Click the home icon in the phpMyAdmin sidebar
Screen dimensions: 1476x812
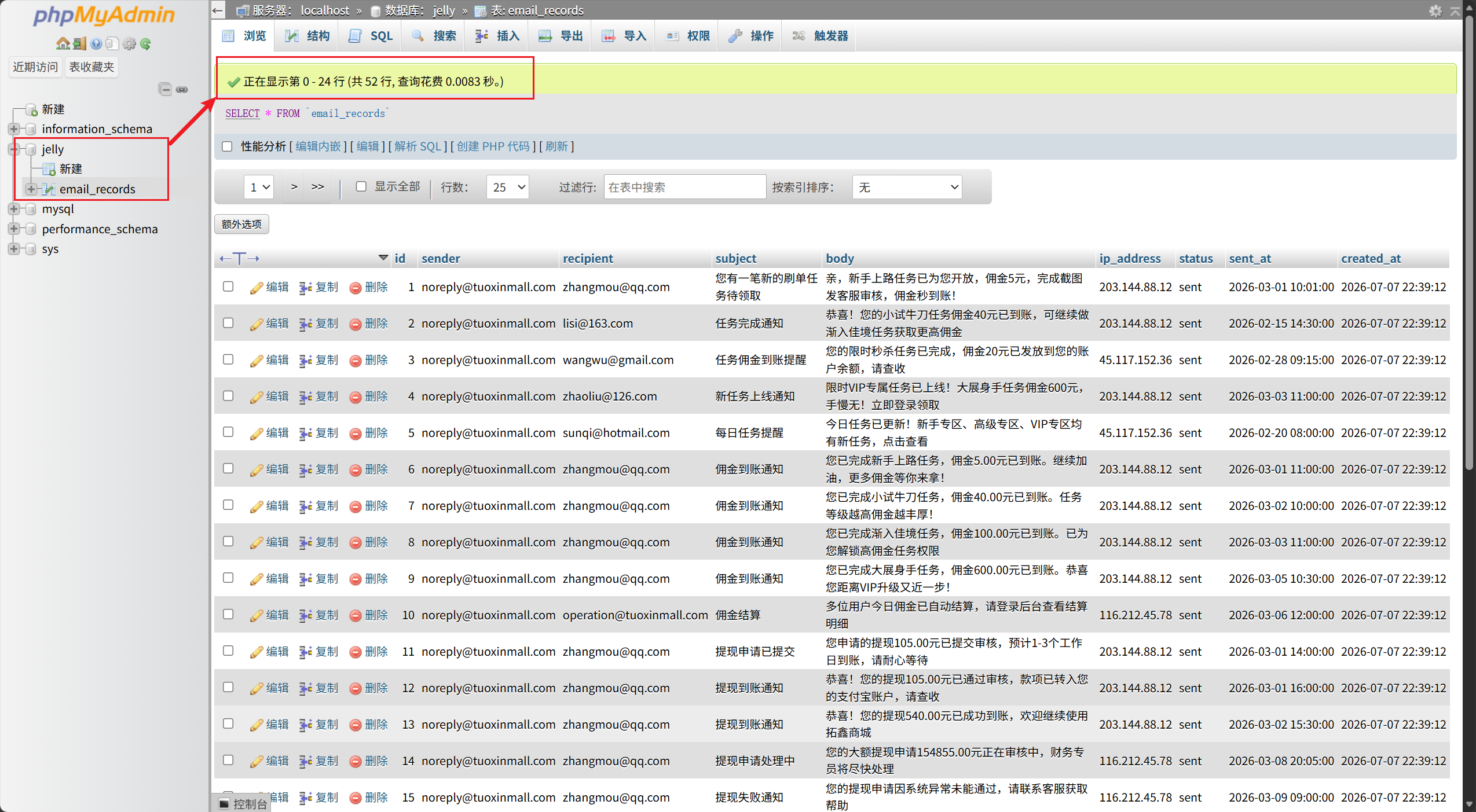click(63, 43)
